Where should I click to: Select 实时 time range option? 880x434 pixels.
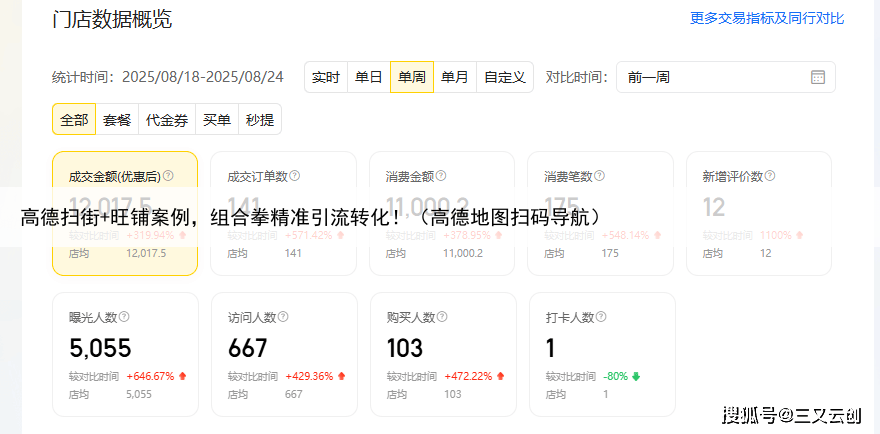pyautogui.click(x=326, y=77)
